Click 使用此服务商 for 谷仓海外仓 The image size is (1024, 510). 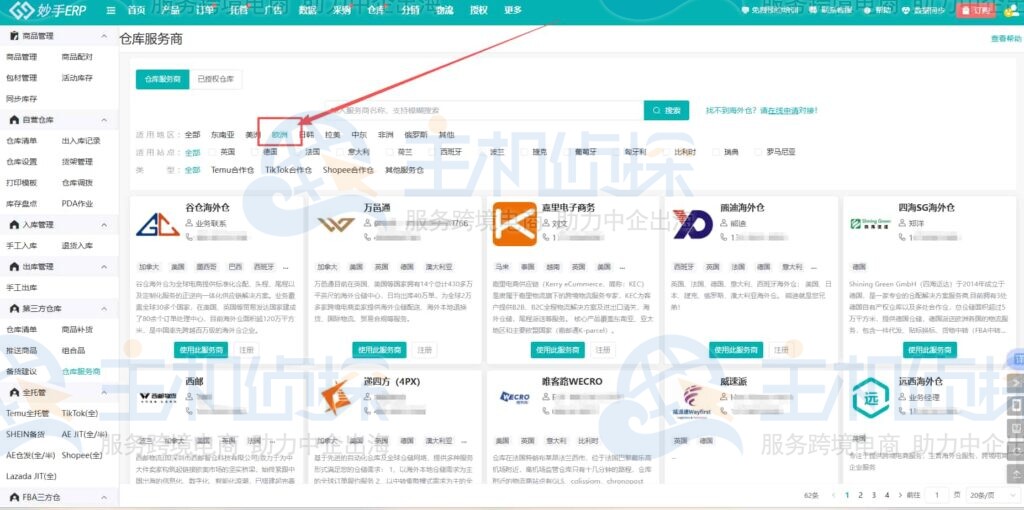[x=200, y=350]
